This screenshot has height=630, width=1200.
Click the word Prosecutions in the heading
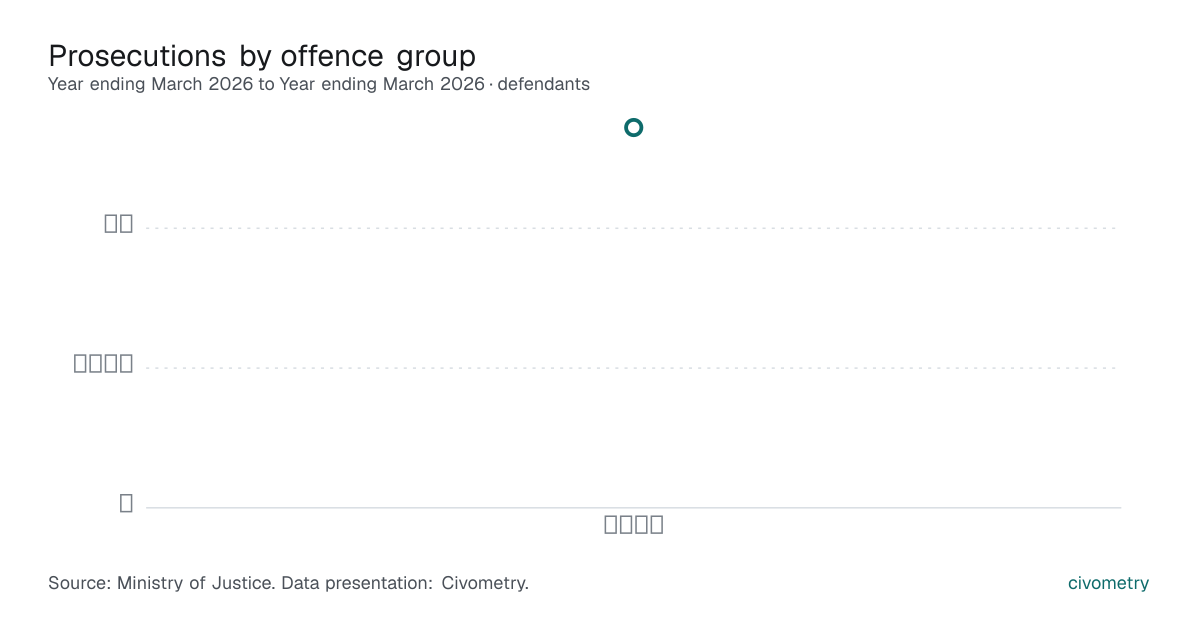coord(138,55)
